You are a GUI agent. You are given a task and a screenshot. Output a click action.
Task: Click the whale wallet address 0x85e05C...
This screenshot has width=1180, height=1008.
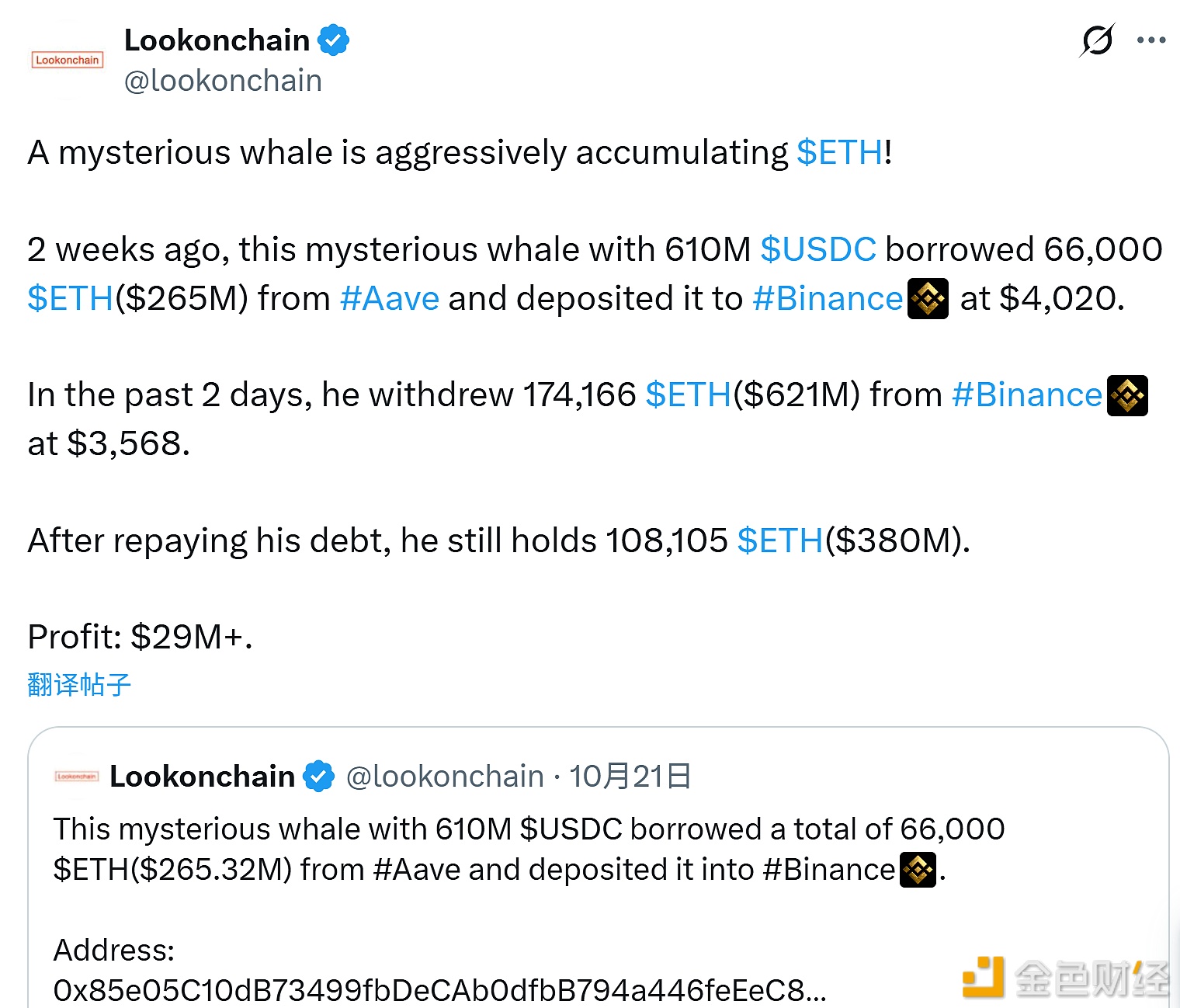click(x=439, y=990)
